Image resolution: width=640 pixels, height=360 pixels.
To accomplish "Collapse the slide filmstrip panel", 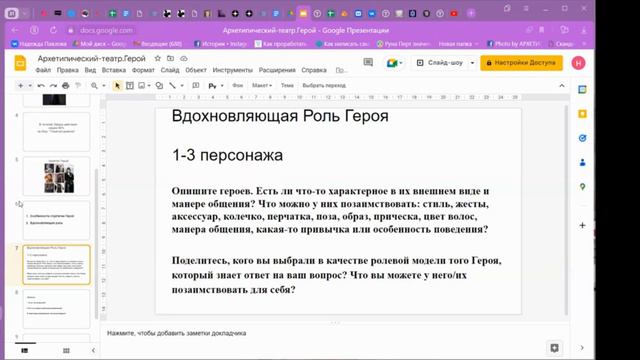I will coord(93,350).
